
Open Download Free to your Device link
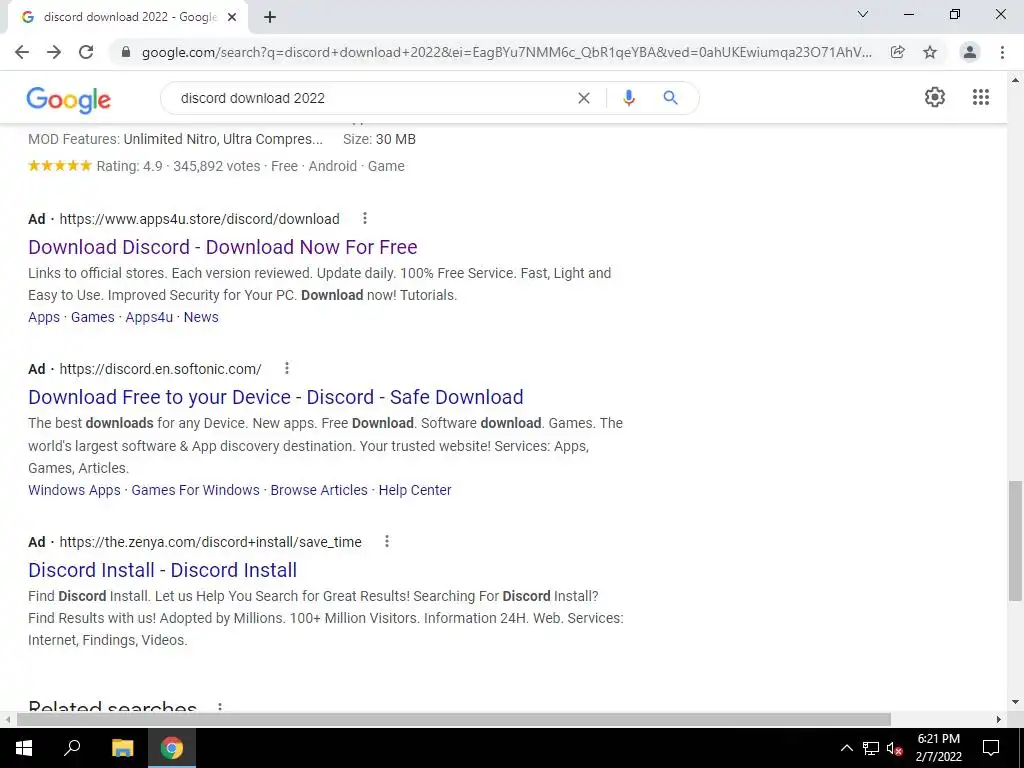pyautogui.click(x=276, y=397)
